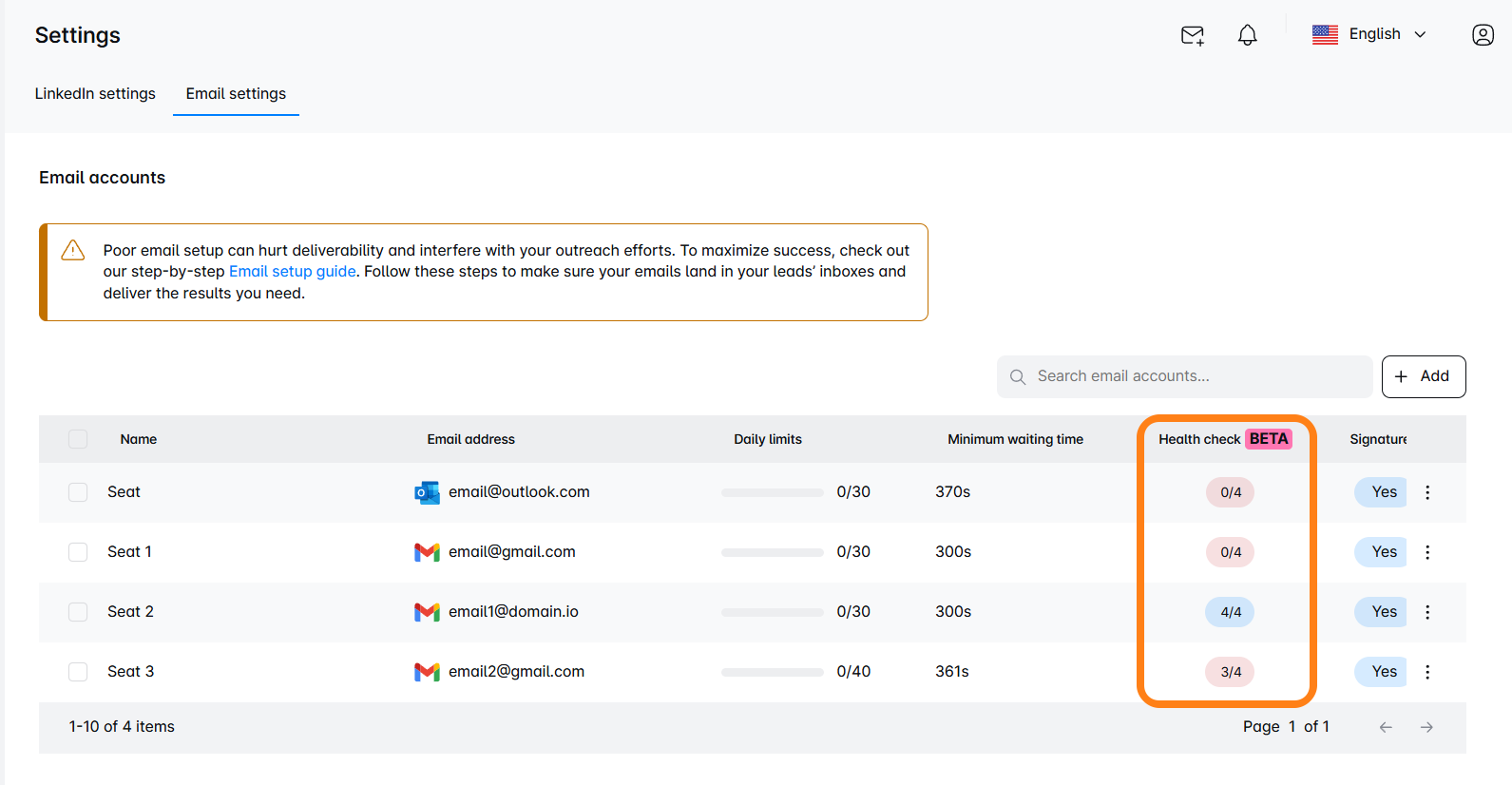Open three-dot menu for Seat row
This screenshot has height=785, width=1512.
tap(1427, 492)
